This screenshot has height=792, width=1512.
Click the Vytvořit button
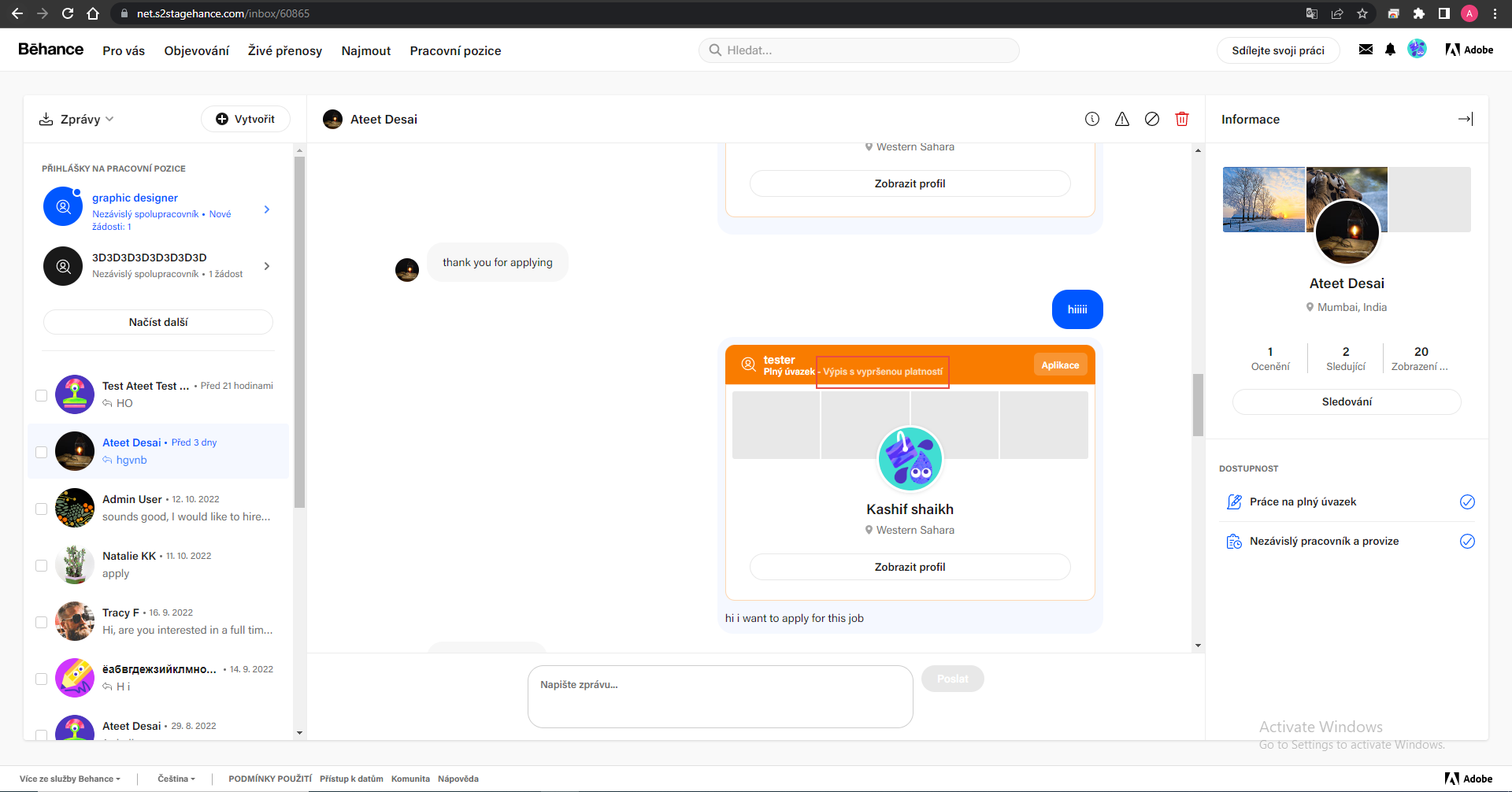pyautogui.click(x=246, y=119)
